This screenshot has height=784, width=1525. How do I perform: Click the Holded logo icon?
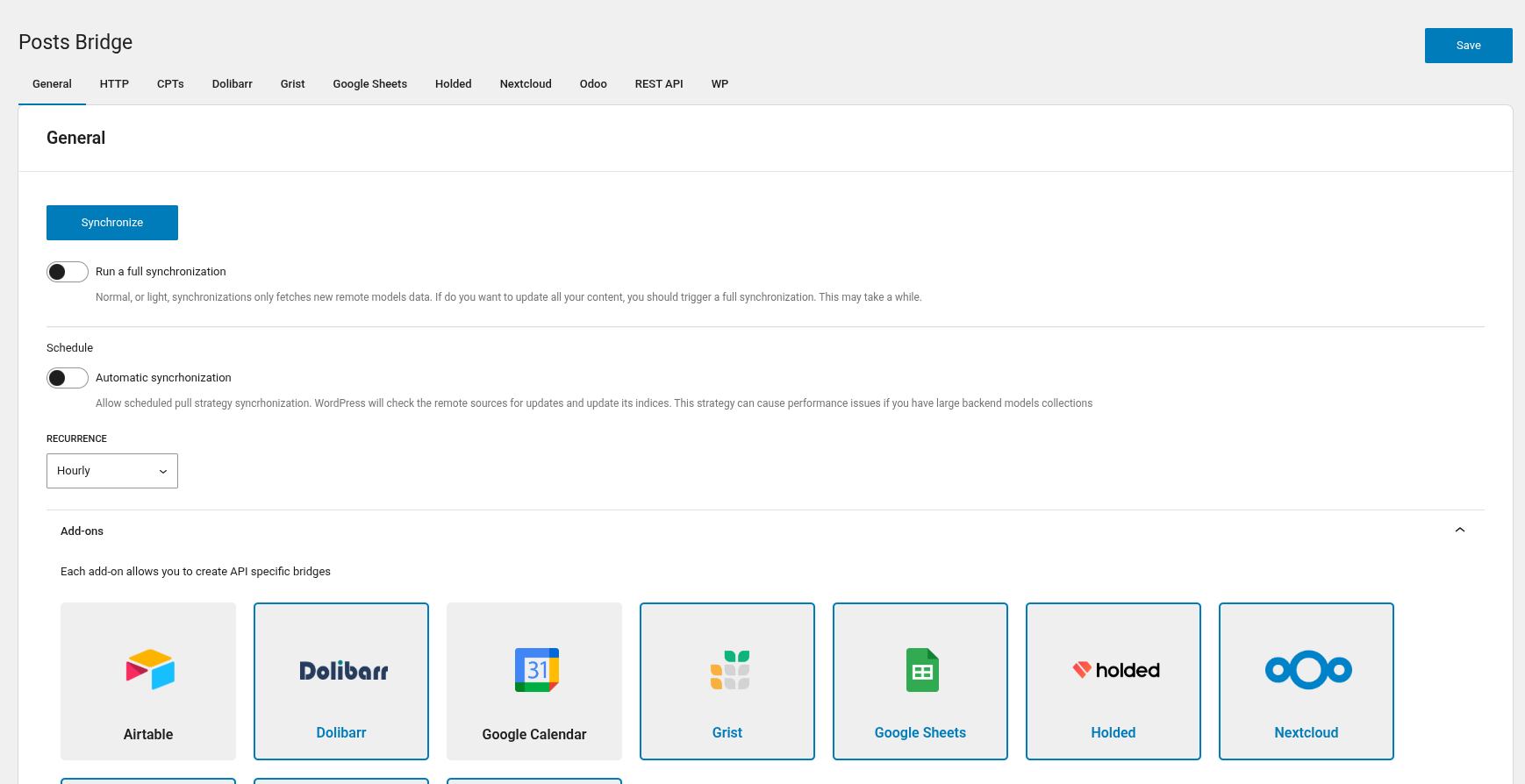[1116, 670]
